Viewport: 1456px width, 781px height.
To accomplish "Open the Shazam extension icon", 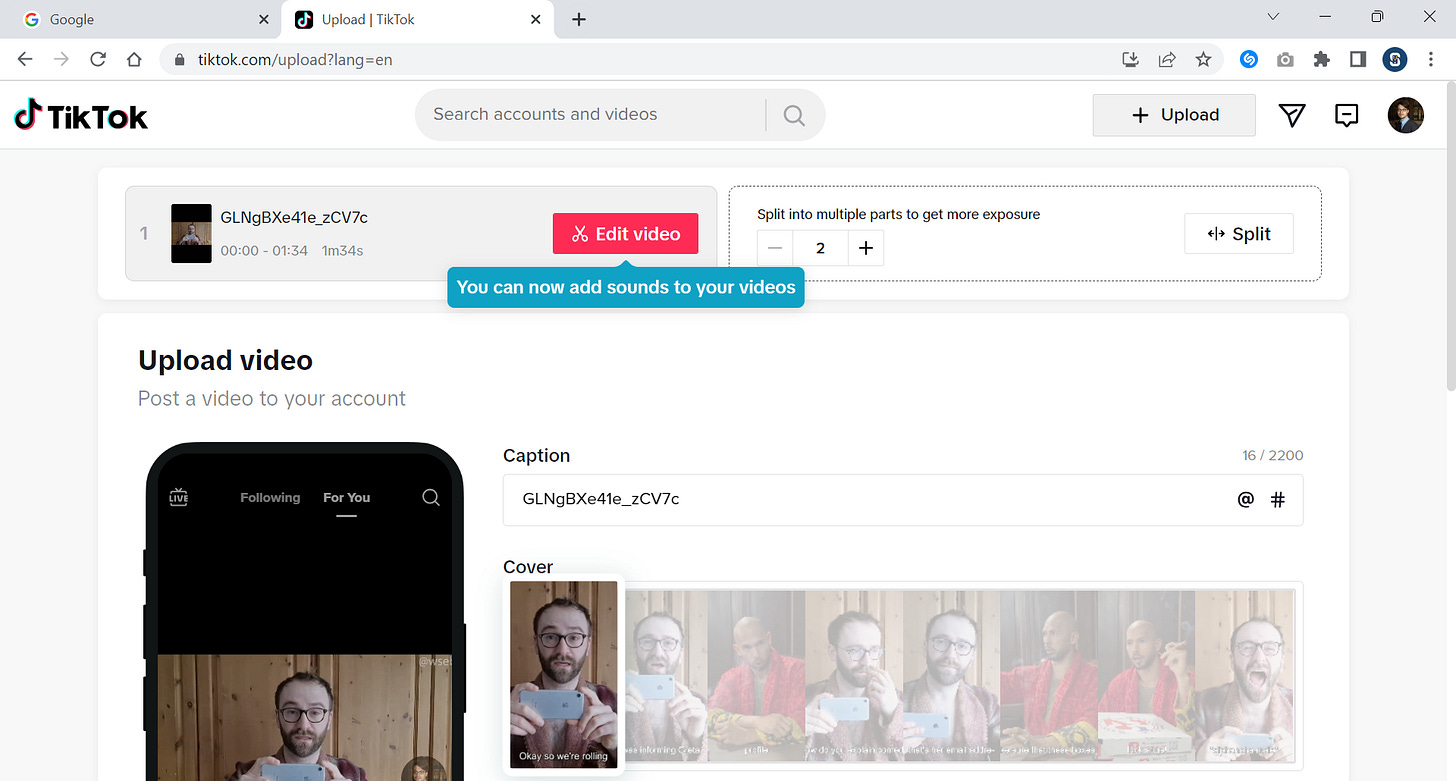I will coord(1248,59).
